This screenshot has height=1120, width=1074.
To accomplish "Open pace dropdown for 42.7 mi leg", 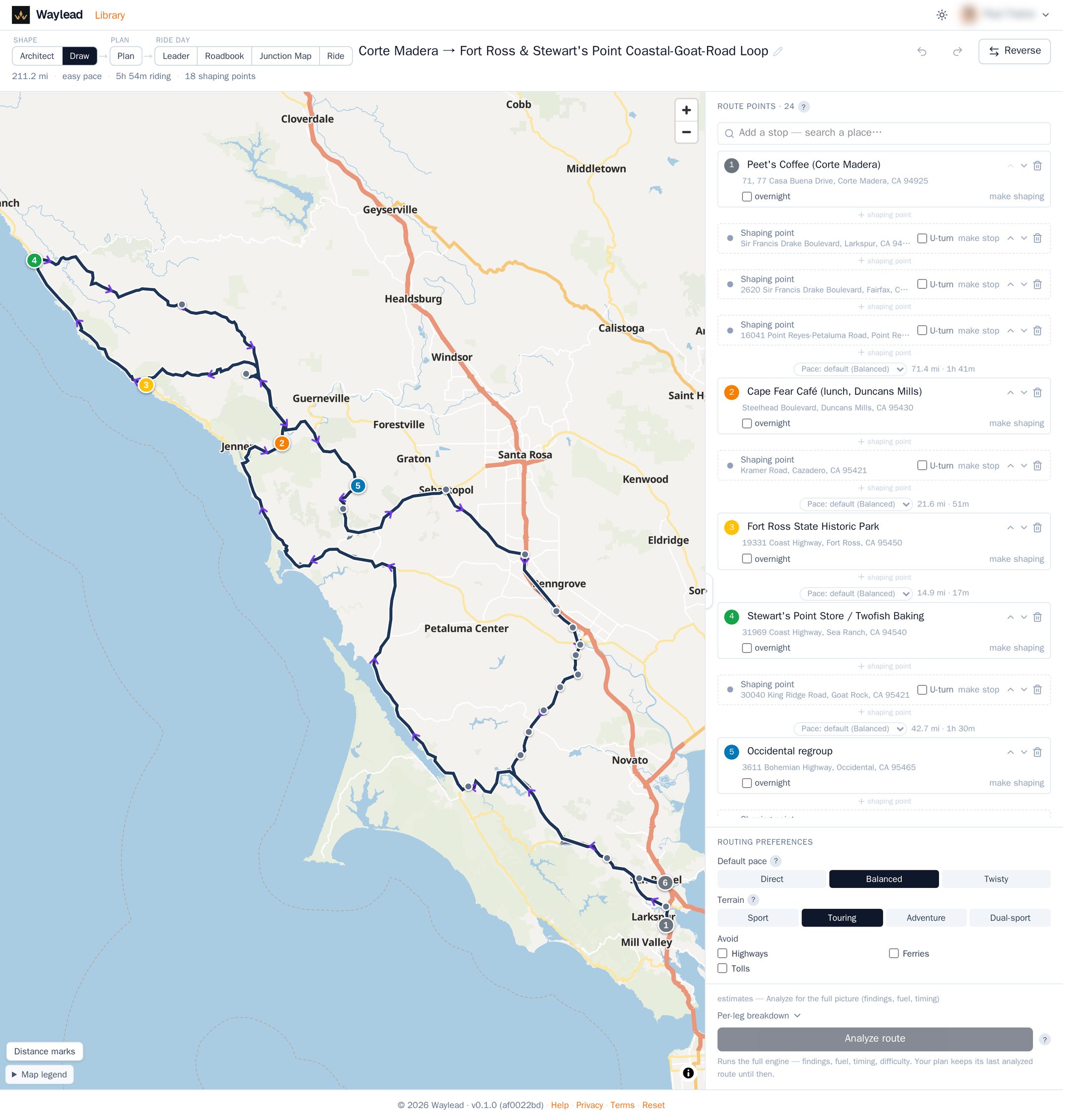I will (x=850, y=729).
